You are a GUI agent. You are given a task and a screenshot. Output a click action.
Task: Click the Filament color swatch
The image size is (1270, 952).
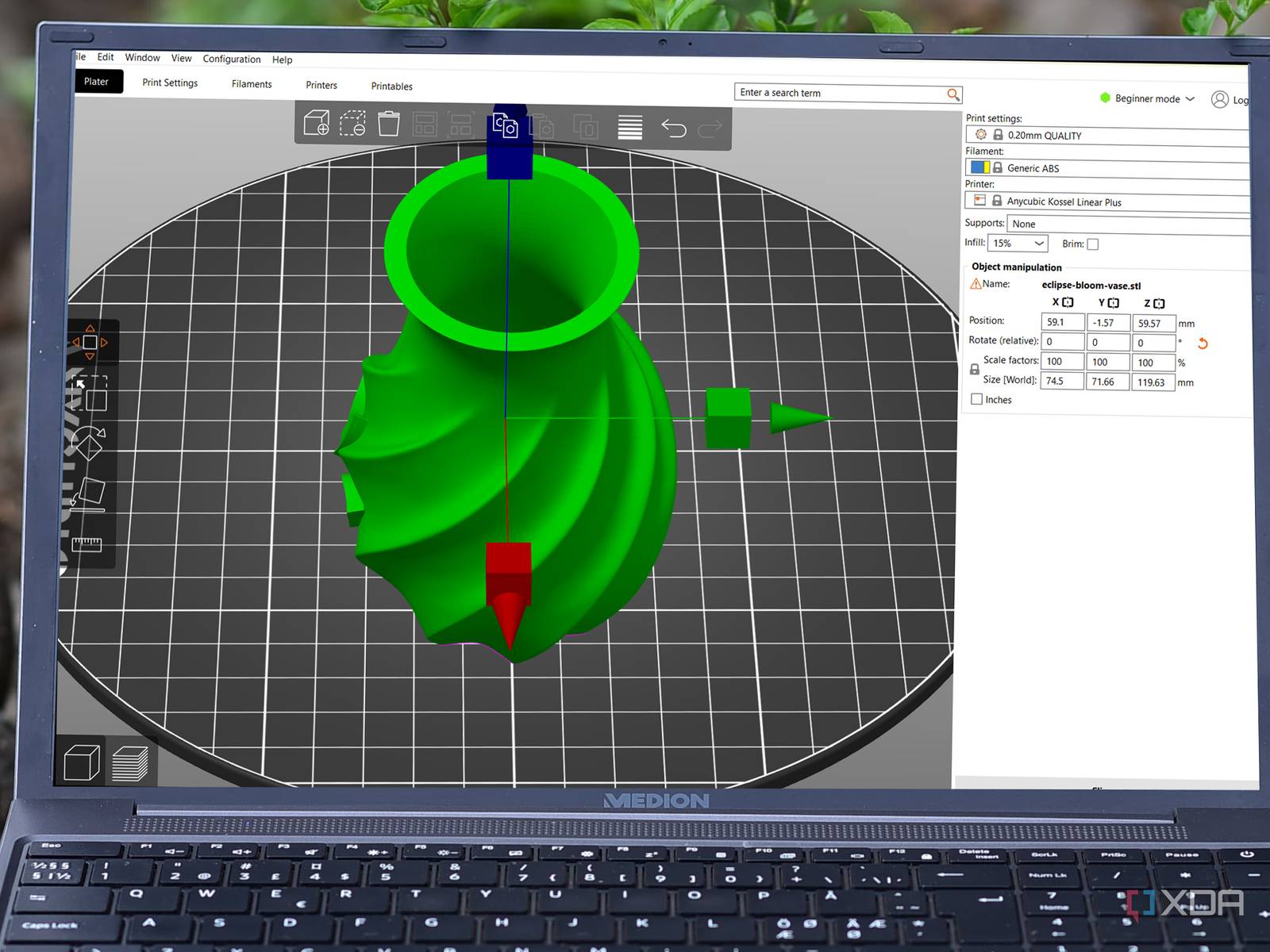[979, 167]
